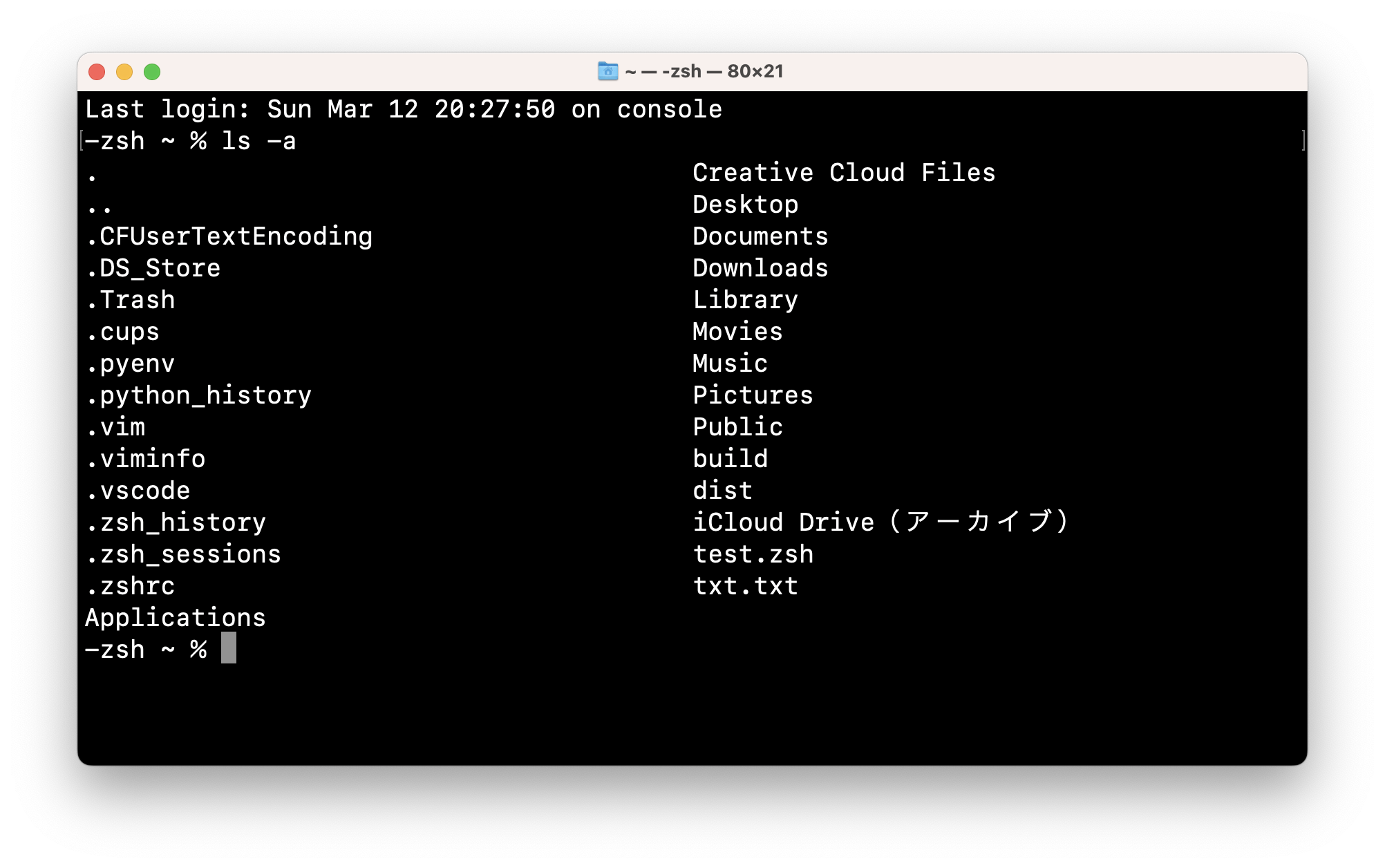Click the 'Pictures' entry
Image resolution: width=1385 pixels, height=868 pixels.
pos(753,395)
